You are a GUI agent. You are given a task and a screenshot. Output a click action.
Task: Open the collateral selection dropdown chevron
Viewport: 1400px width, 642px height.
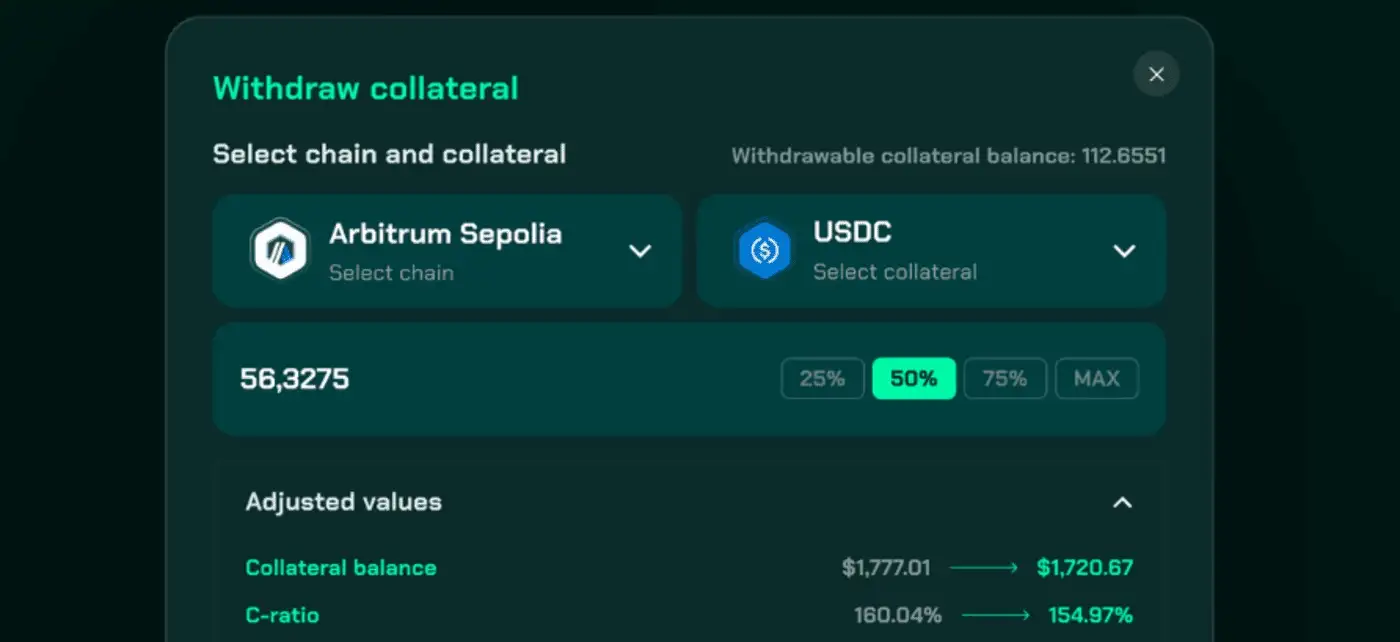click(1125, 251)
